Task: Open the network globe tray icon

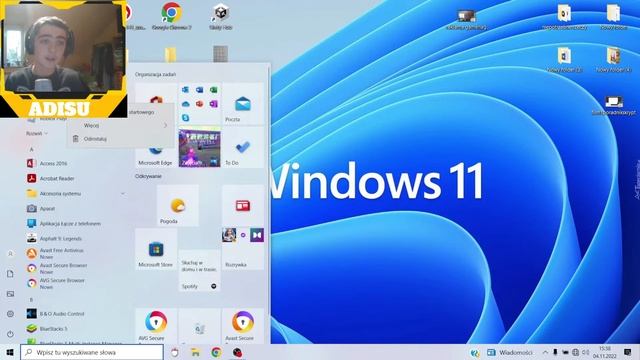Action: pyautogui.click(x=576, y=352)
